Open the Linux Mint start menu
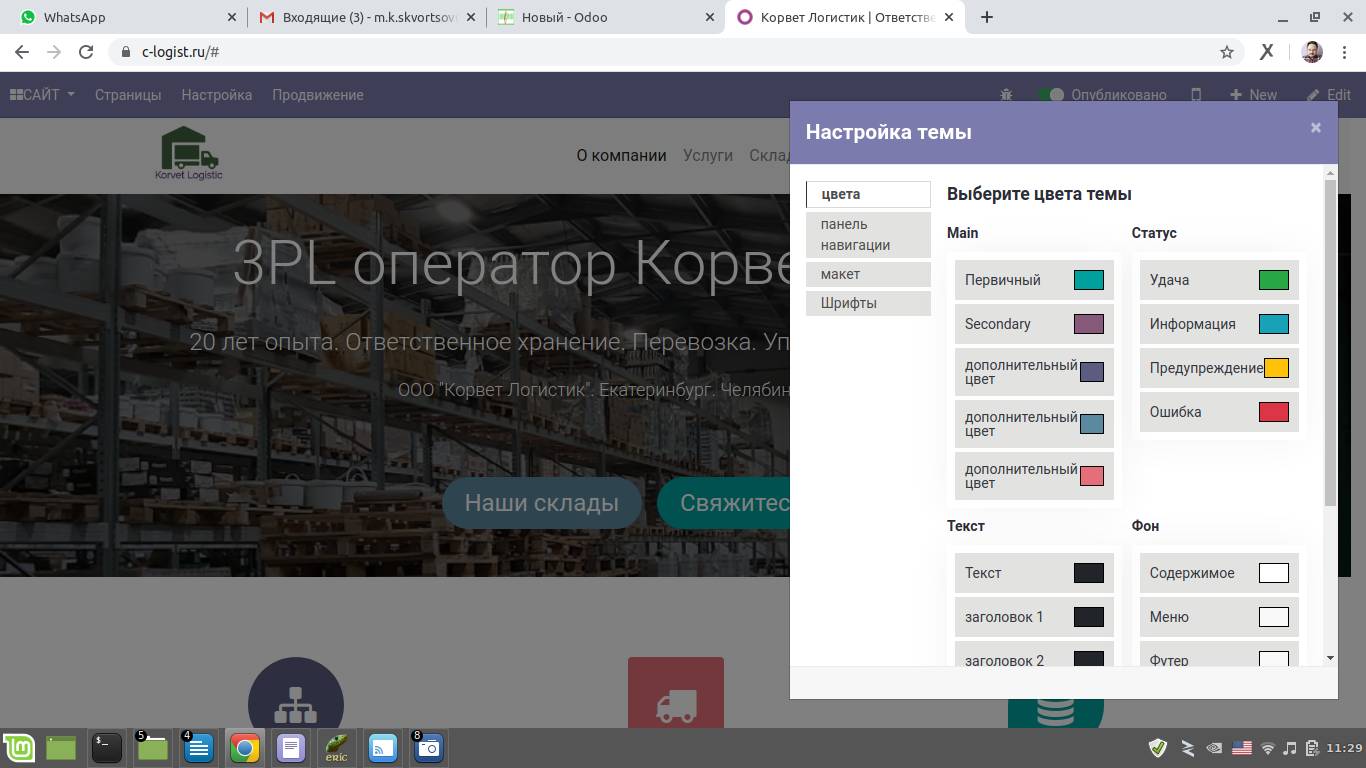1366x768 pixels. point(20,747)
